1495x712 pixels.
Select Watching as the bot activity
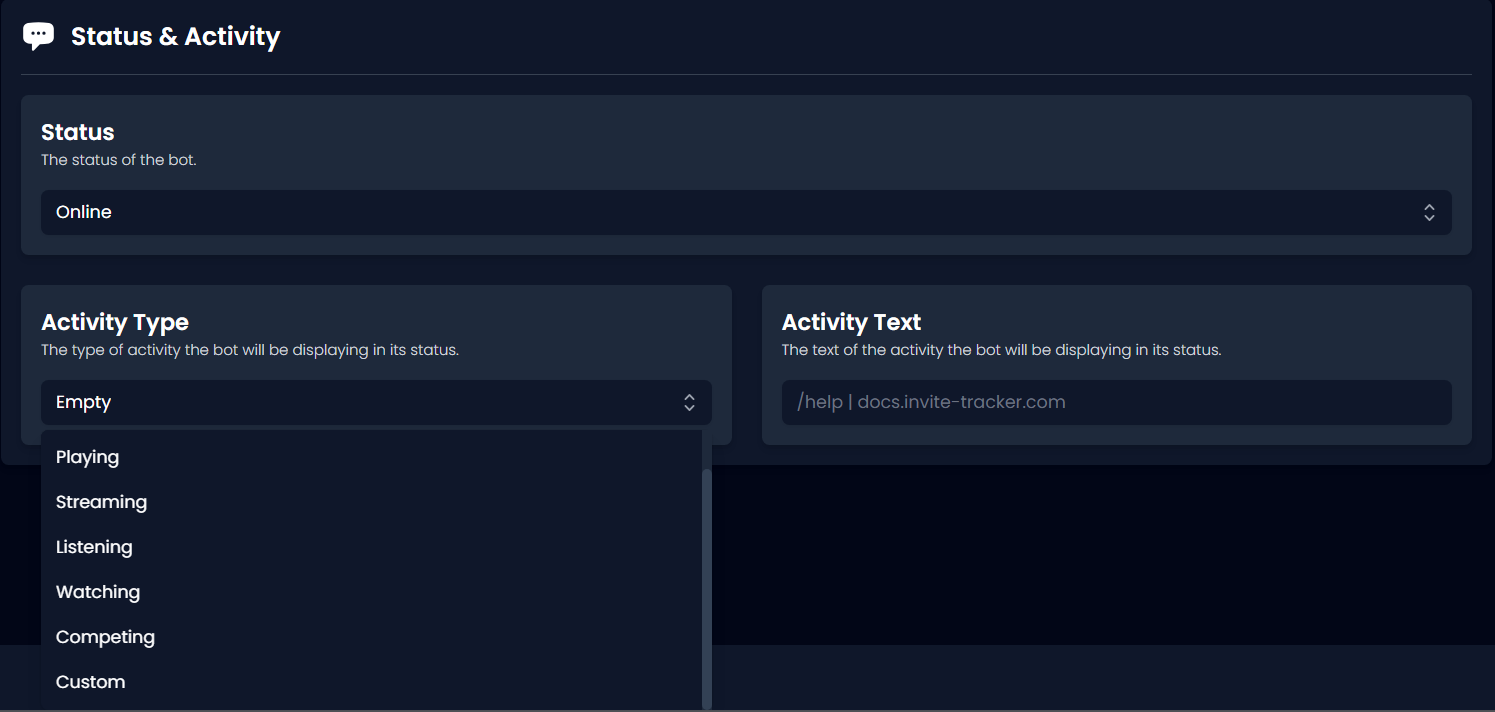97,592
